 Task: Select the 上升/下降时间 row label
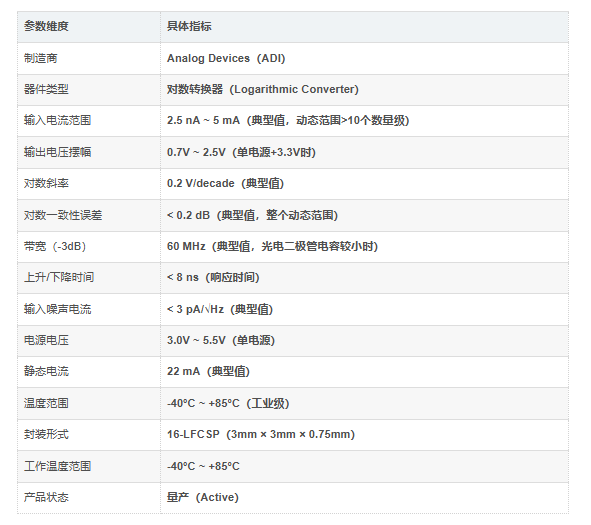[x=59, y=277]
